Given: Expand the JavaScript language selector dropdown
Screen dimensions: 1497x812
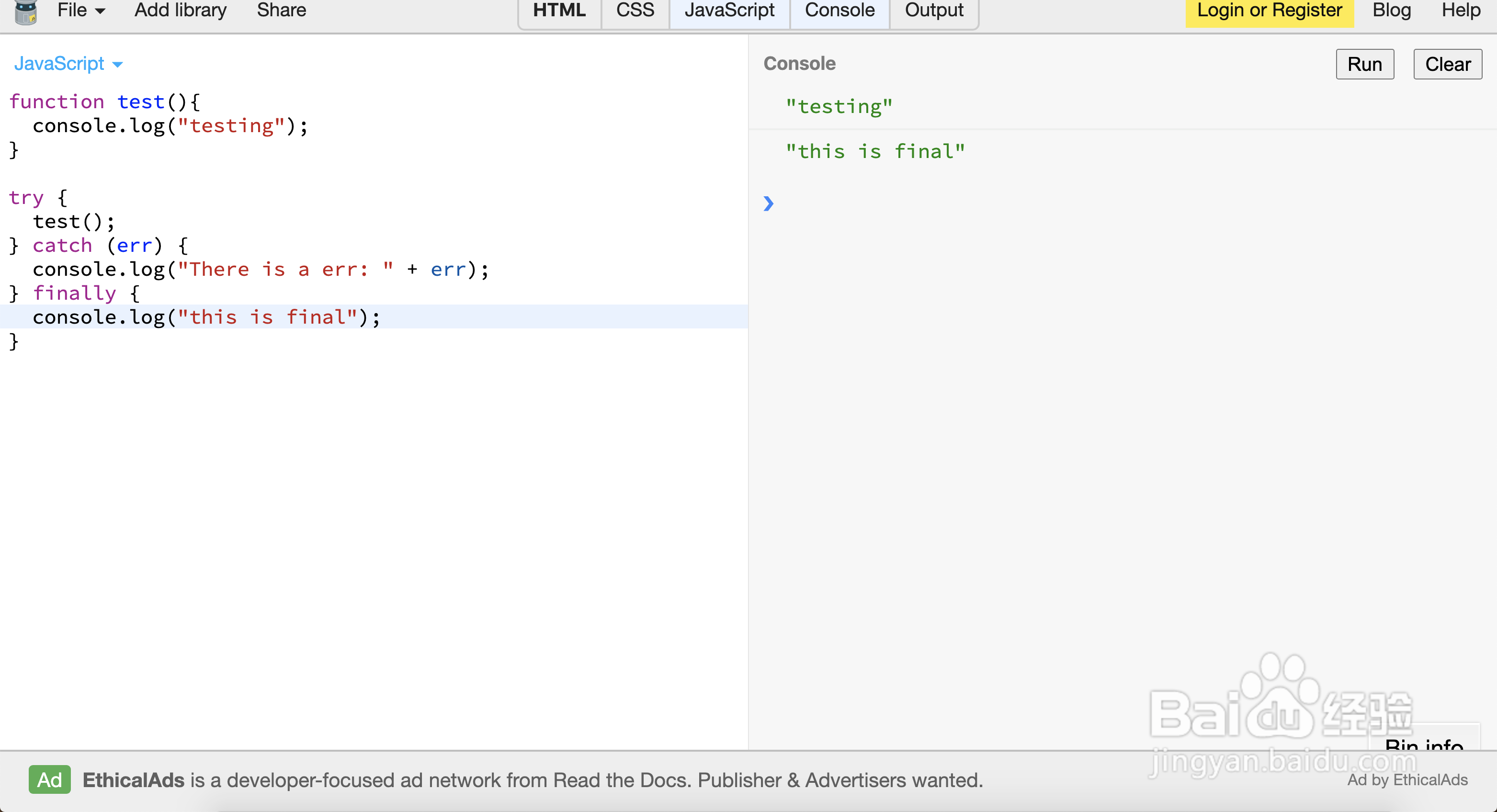Looking at the screenshot, I should point(68,63).
